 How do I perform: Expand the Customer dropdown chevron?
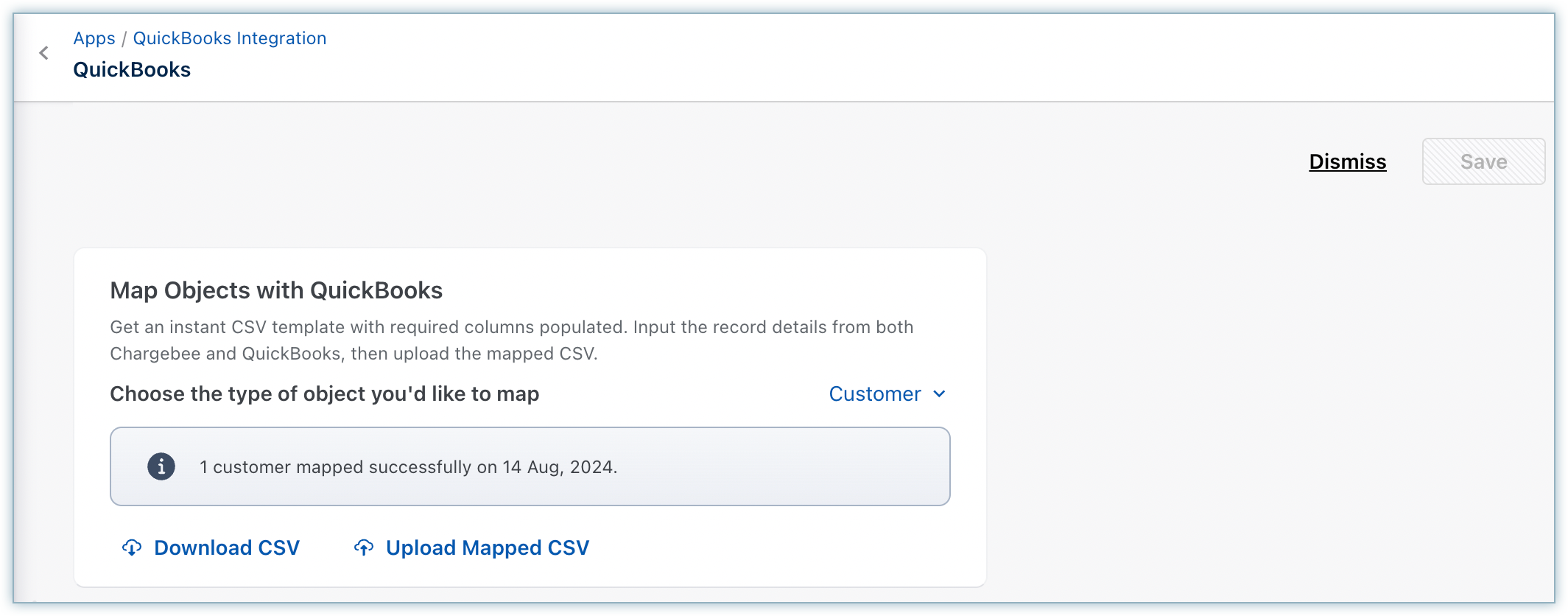click(x=939, y=393)
